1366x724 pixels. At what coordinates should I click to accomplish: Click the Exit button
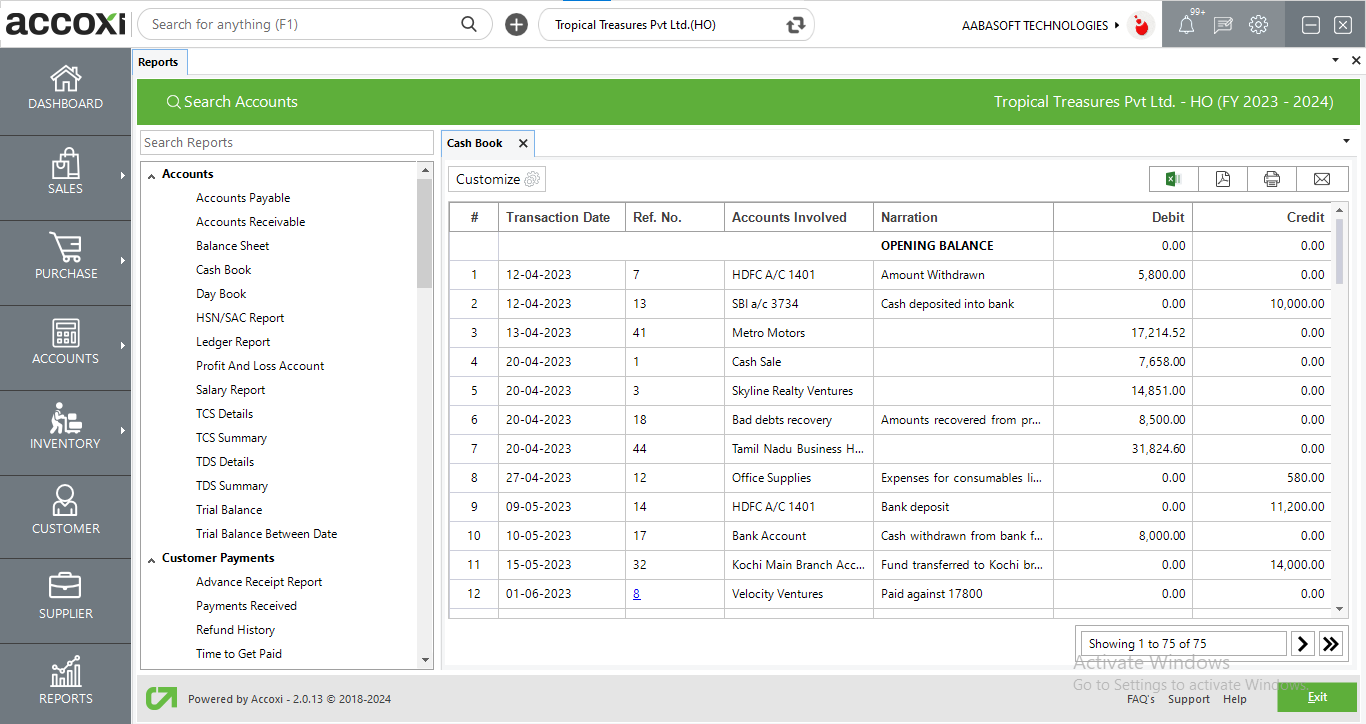[1316, 697]
